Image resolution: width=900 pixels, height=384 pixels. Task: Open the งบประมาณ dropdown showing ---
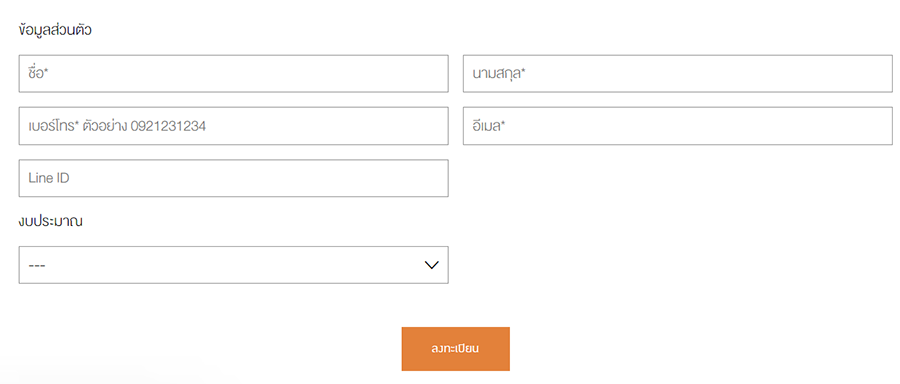(x=234, y=265)
